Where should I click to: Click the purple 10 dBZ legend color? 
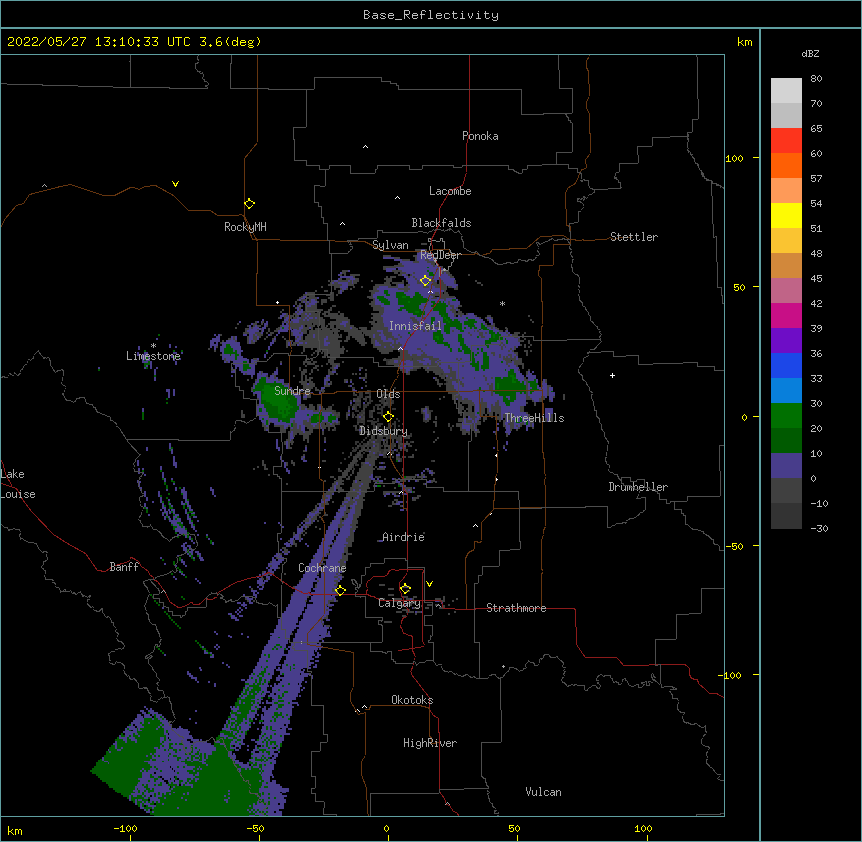point(786,466)
